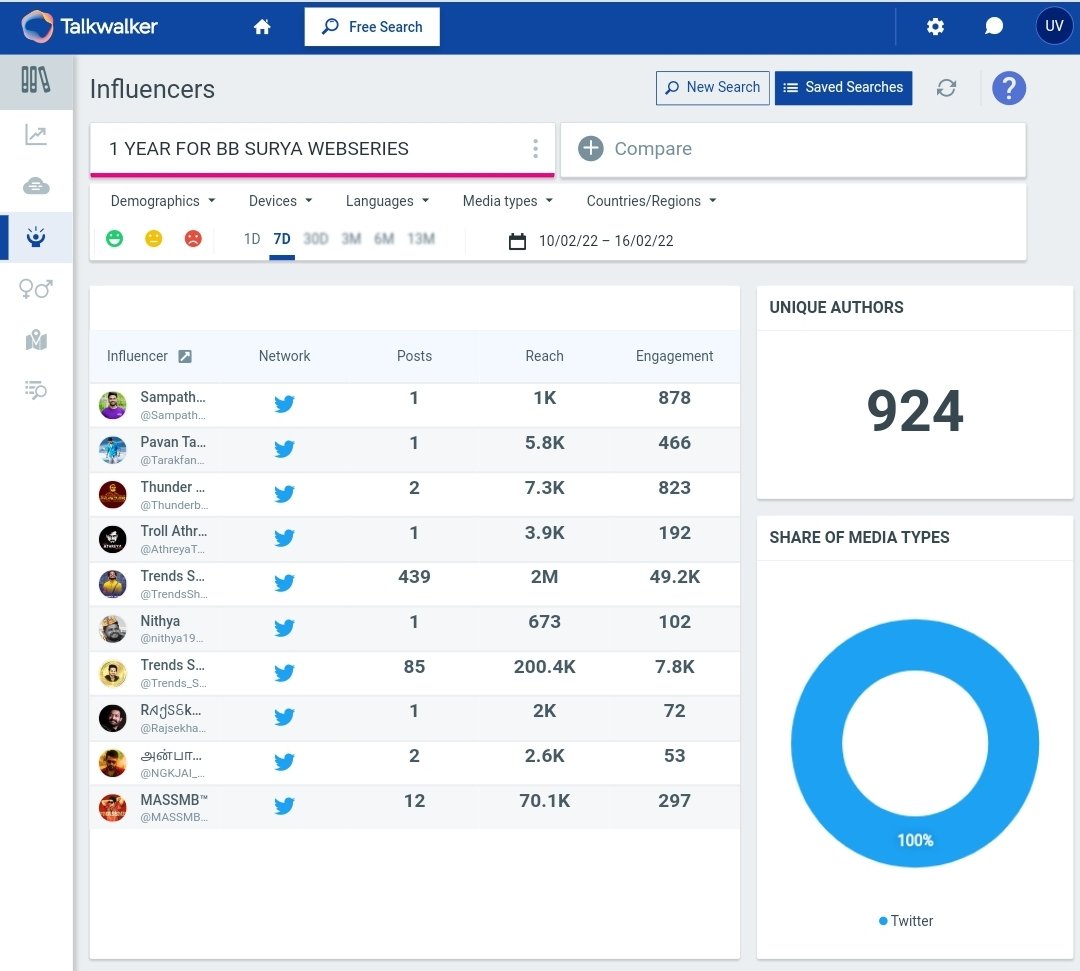Open the gender demographics sidebar icon
The height and width of the screenshot is (971, 1080).
click(x=36, y=289)
